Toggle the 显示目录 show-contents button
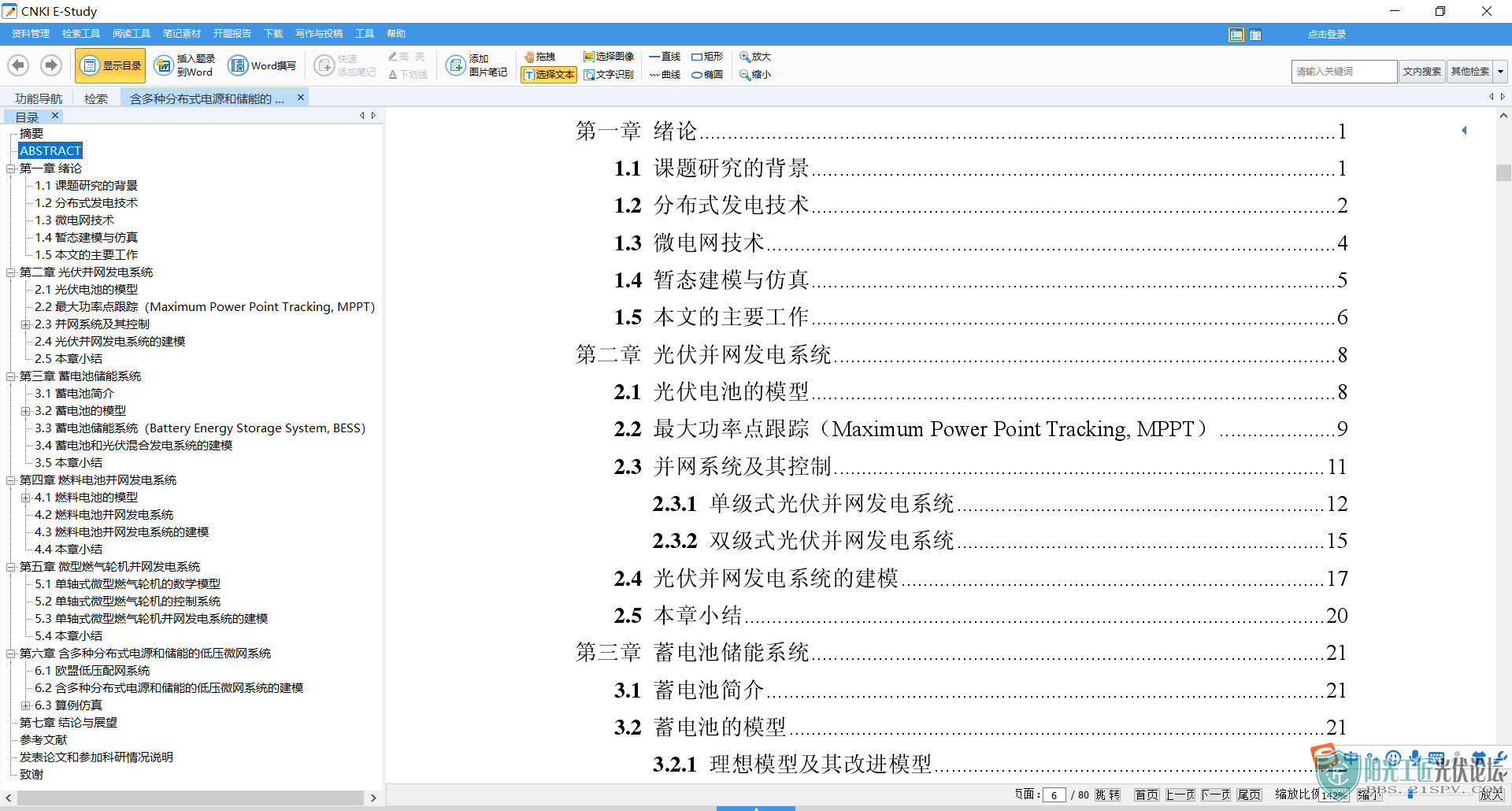 111,65
